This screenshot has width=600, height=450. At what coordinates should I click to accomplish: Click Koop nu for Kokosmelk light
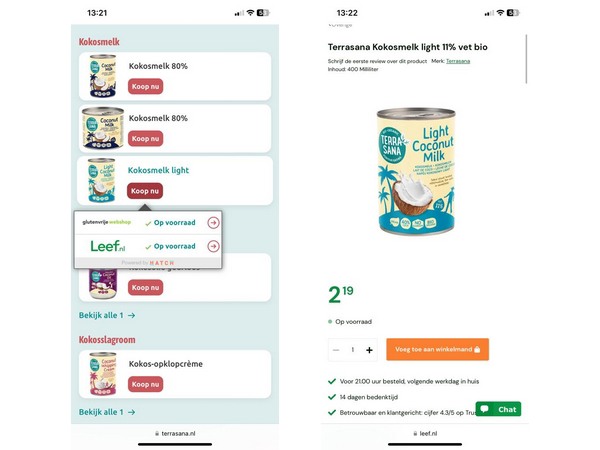(145, 191)
